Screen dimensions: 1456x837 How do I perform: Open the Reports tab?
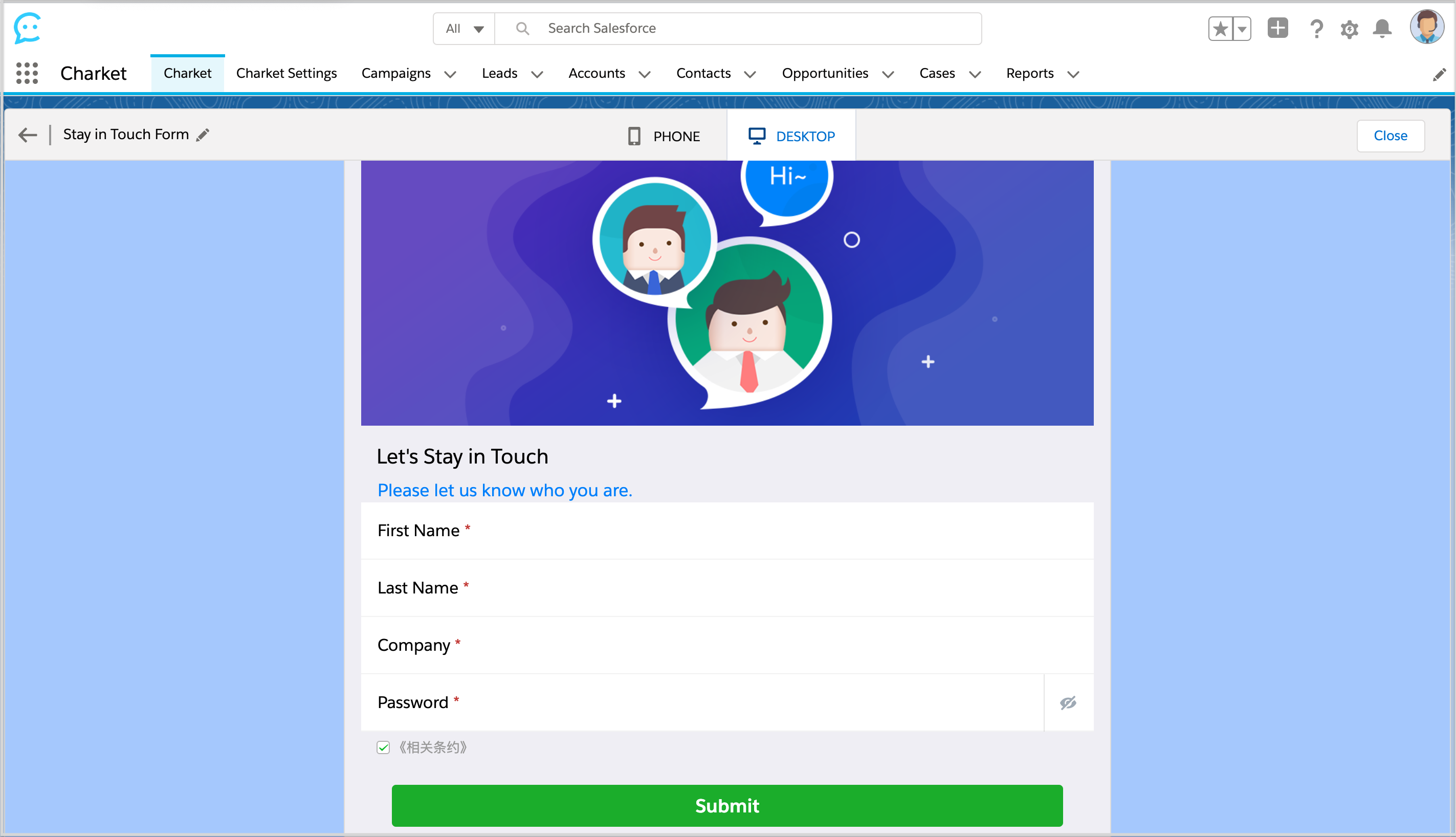pos(1029,73)
